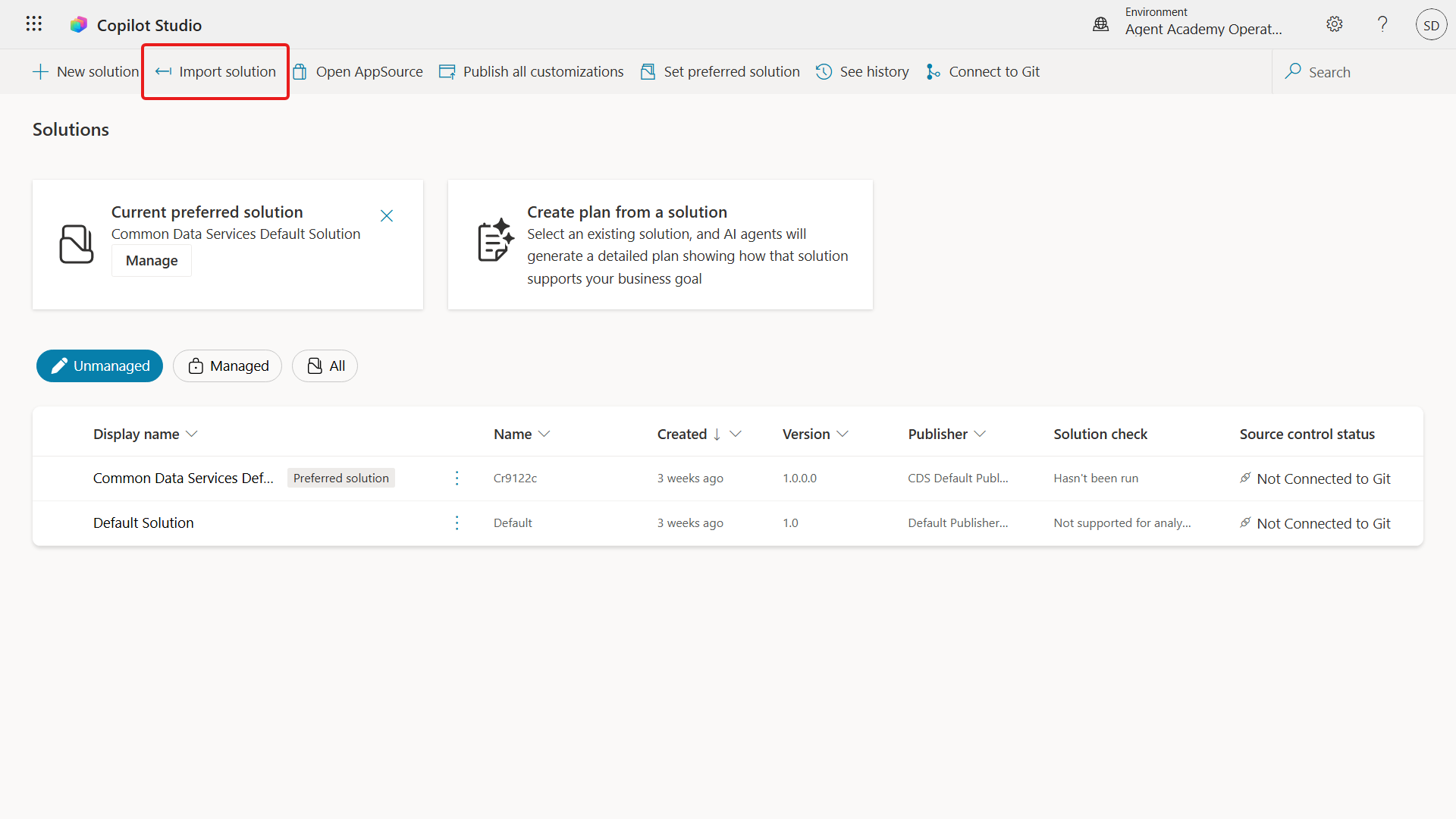Image resolution: width=1456 pixels, height=819 pixels.
Task: Click Publish all customizations
Action: point(532,71)
